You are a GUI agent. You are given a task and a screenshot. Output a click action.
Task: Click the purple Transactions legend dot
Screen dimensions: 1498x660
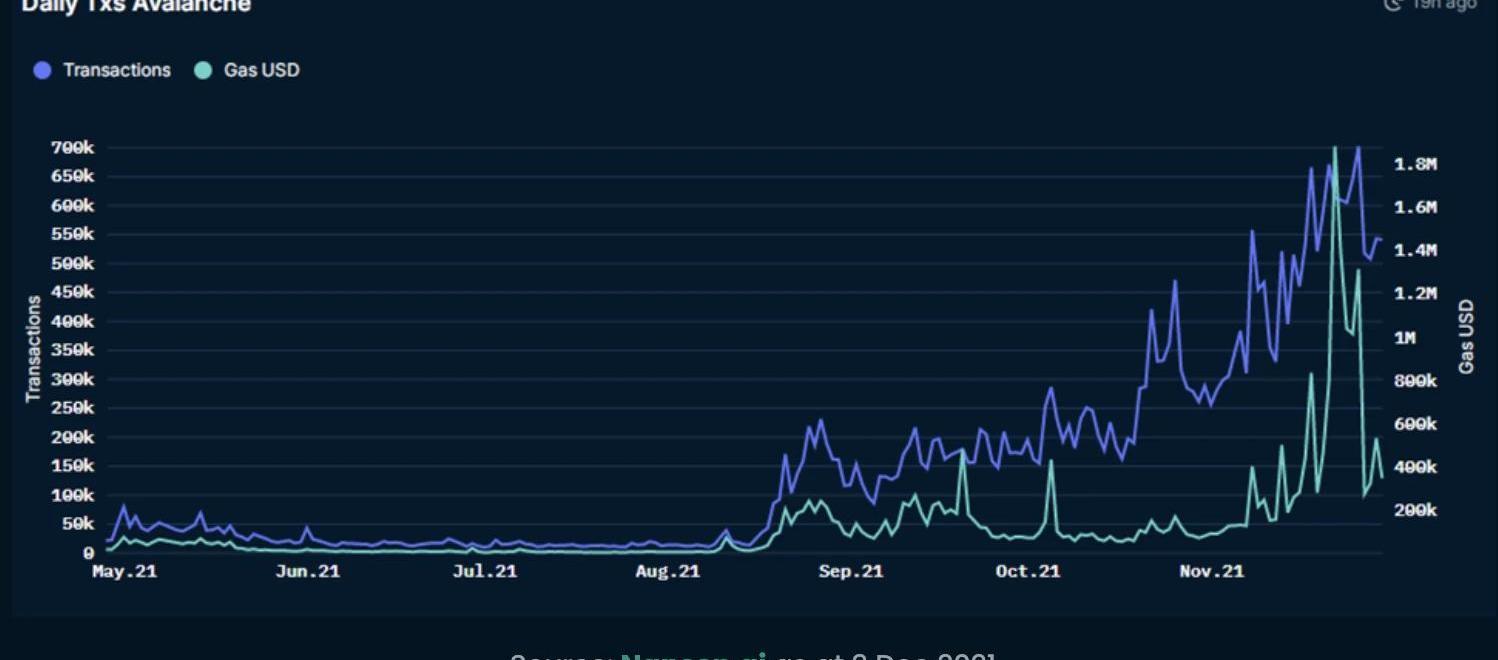coord(42,71)
